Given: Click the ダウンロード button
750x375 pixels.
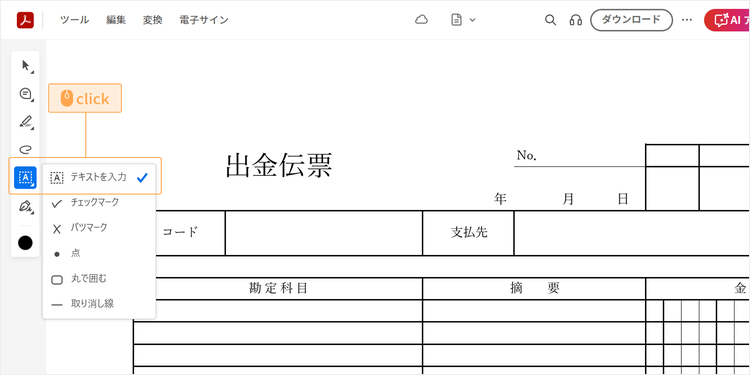Looking at the screenshot, I should [x=631, y=20].
